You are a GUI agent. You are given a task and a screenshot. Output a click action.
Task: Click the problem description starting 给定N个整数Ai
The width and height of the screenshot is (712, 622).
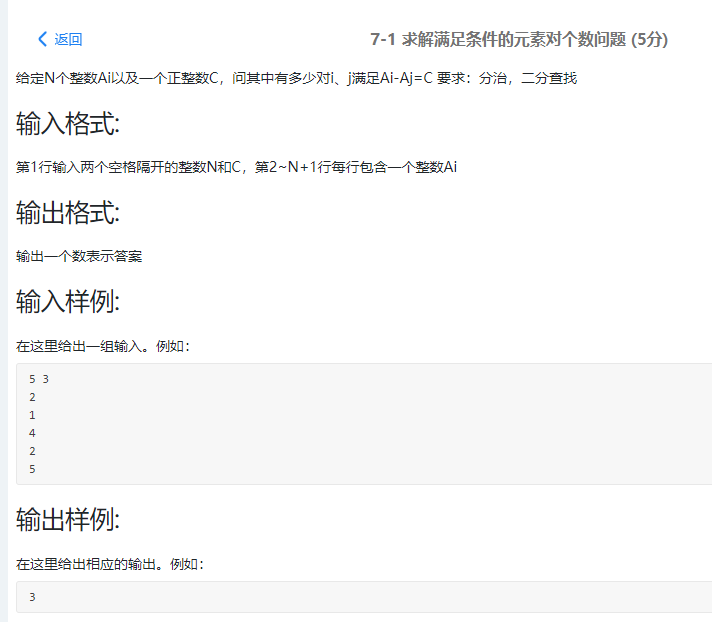pyautogui.click(x=296, y=78)
